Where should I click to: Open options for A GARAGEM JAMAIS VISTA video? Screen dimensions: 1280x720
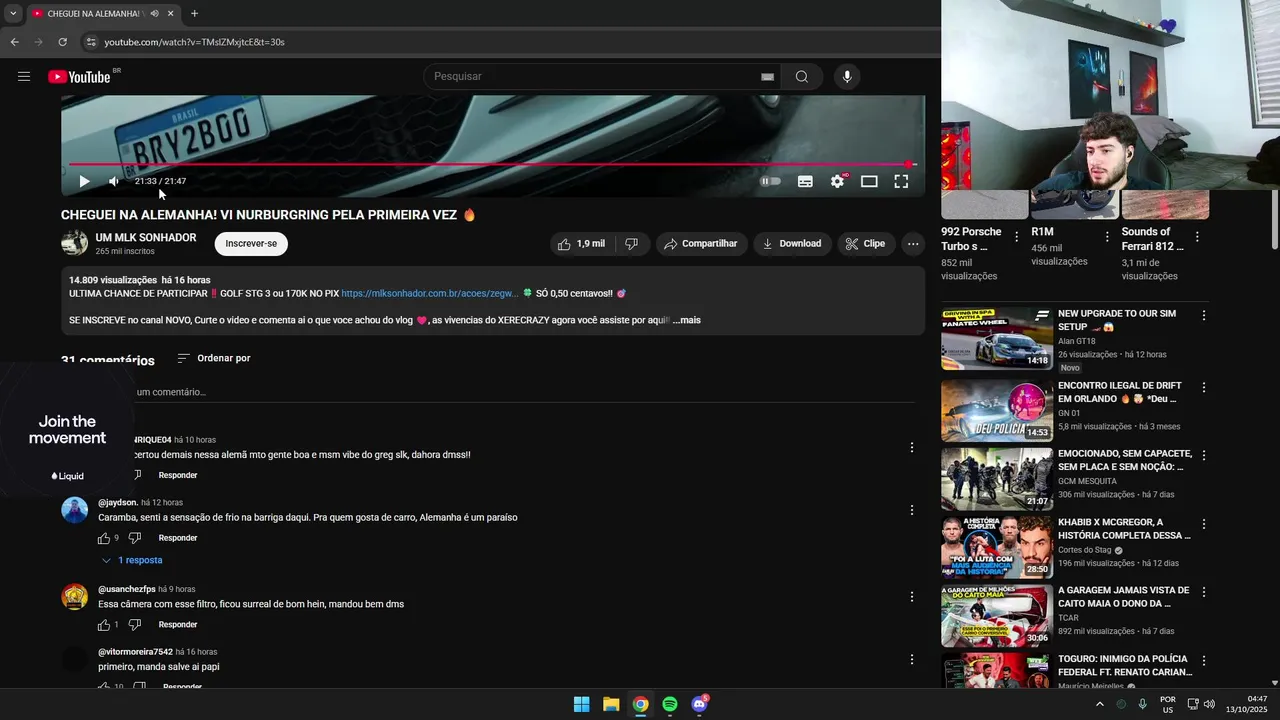1204,592
